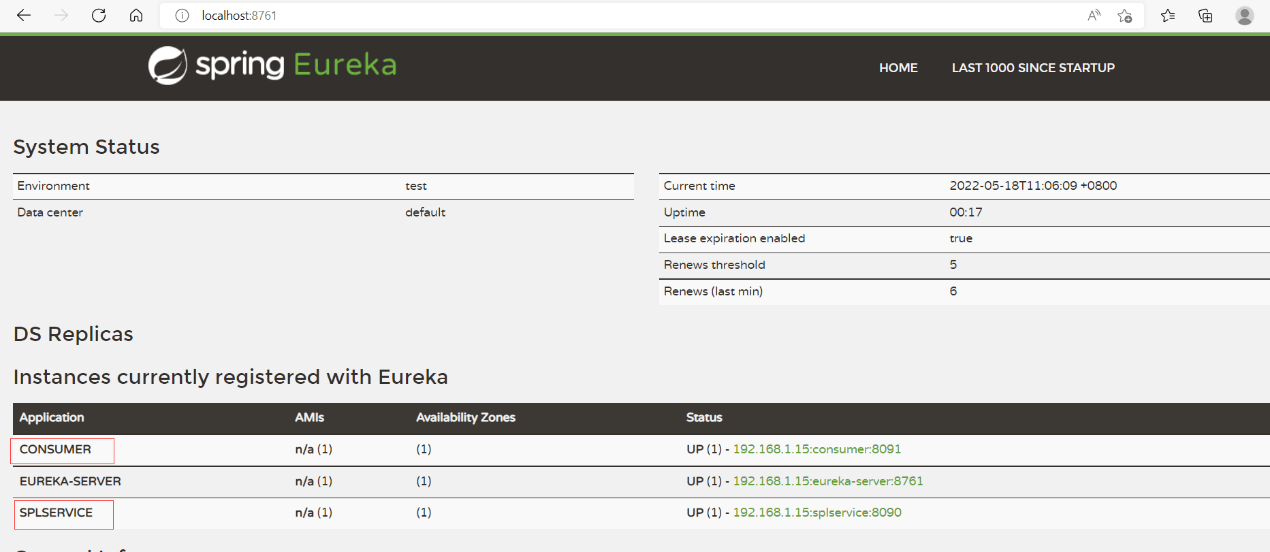Open LAST 1000 SINCE STARTUP page
Image resolution: width=1270 pixels, height=552 pixels.
coord(1033,68)
